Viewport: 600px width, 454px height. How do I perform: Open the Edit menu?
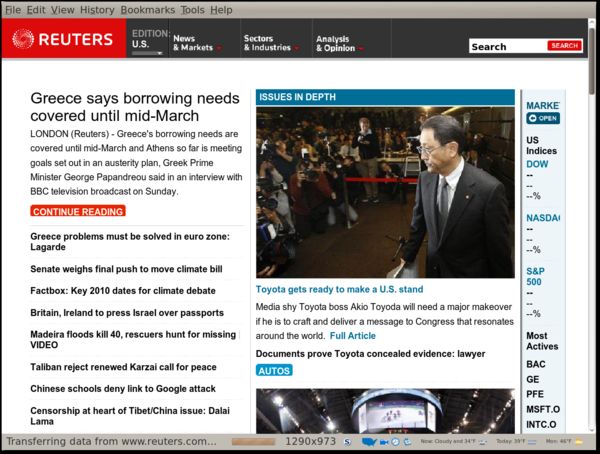click(x=36, y=10)
